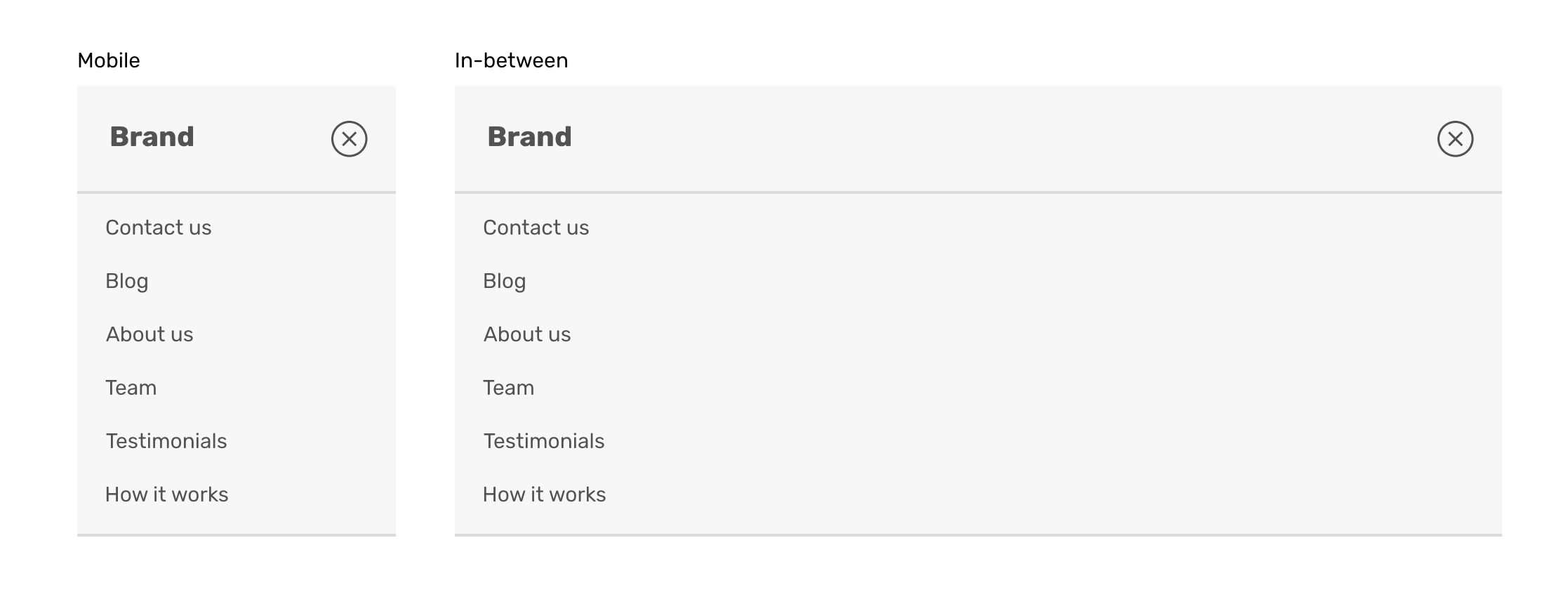The image size is (1568, 597).
Task: Go to About us in Mobile menu
Action: [x=149, y=334]
